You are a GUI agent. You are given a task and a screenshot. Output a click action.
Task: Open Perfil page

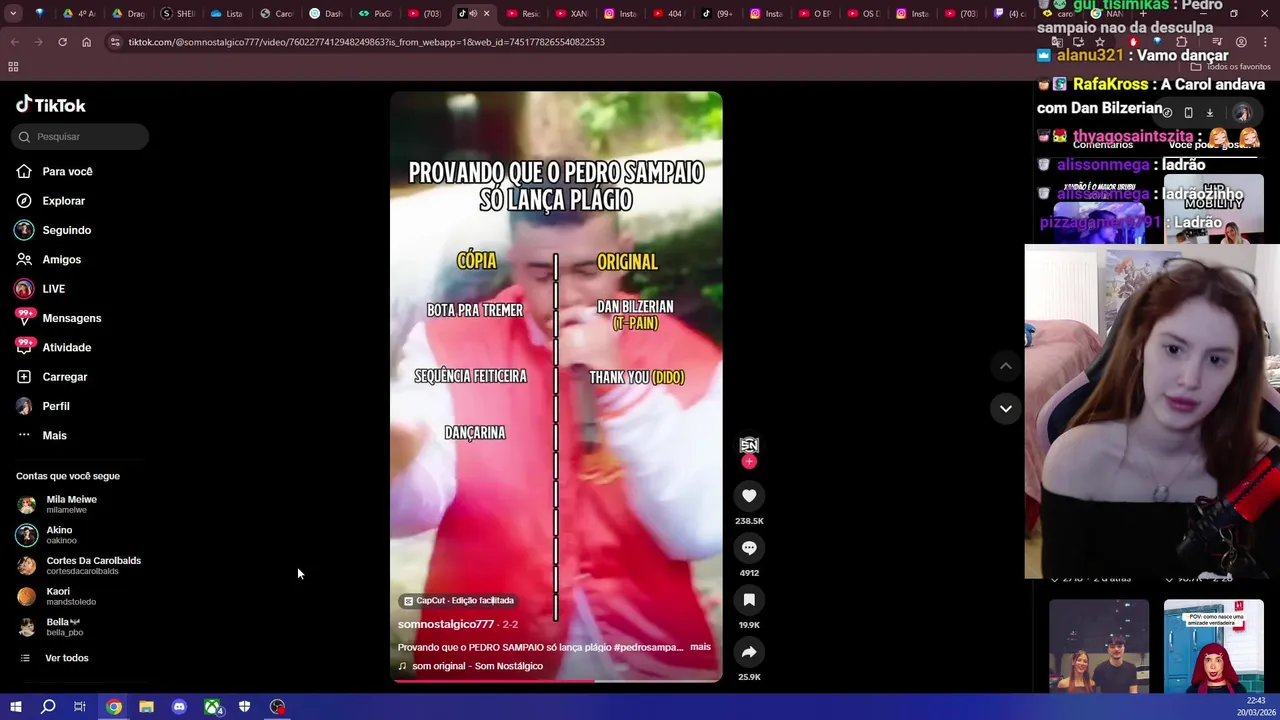click(x=42, y=406)
